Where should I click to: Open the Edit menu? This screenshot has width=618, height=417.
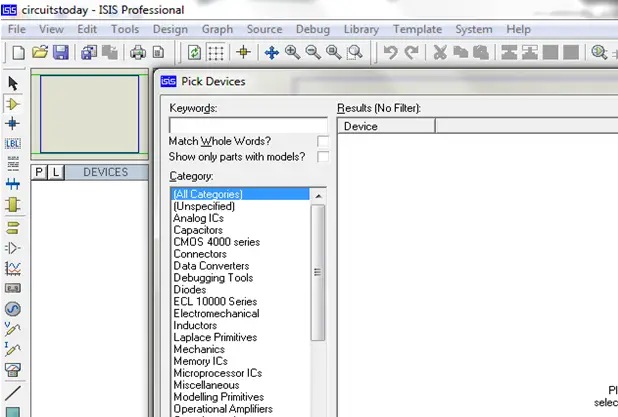[x=87, y=29]
